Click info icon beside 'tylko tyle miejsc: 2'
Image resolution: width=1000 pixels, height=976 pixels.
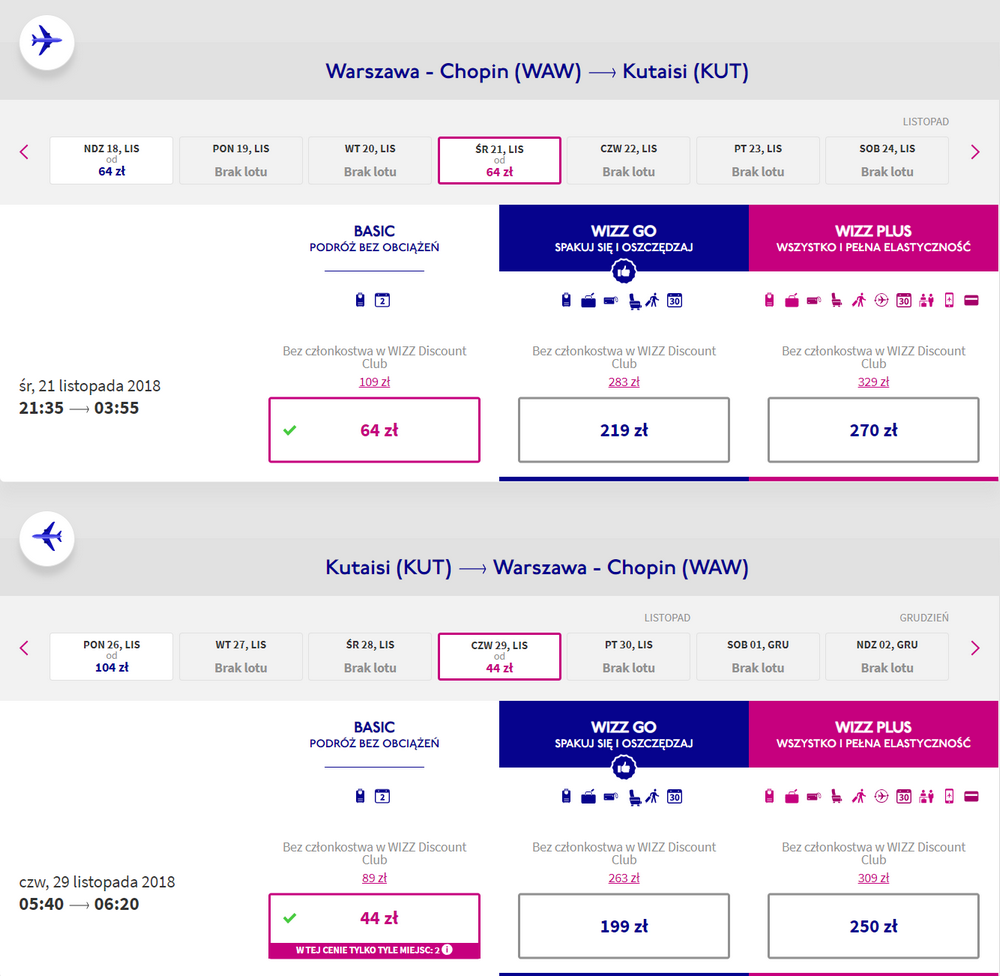click(x=448, y=950)
